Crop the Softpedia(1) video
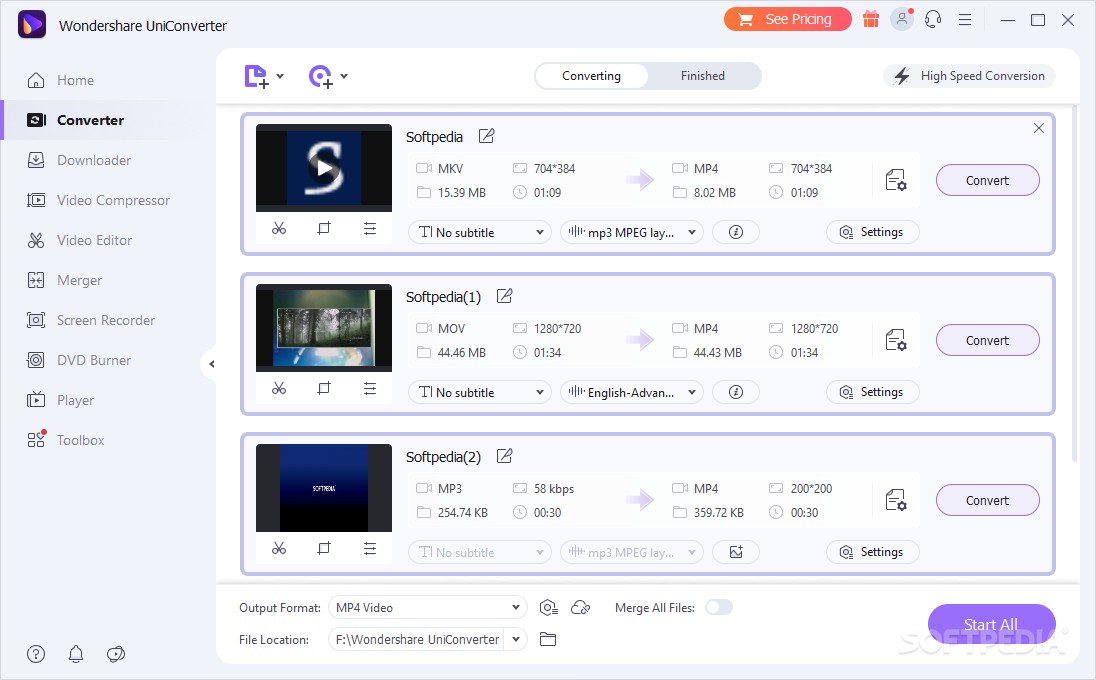This screenshot has width=1096, height=680. tap(324, 389)
